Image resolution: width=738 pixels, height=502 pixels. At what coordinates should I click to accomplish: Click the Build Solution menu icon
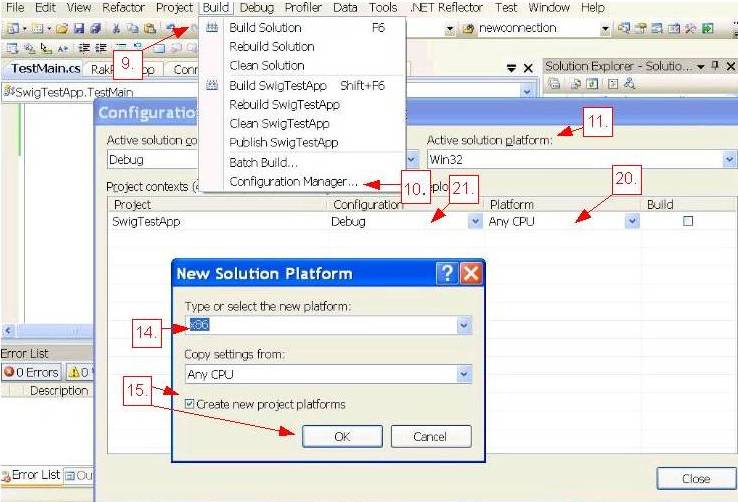212,28
